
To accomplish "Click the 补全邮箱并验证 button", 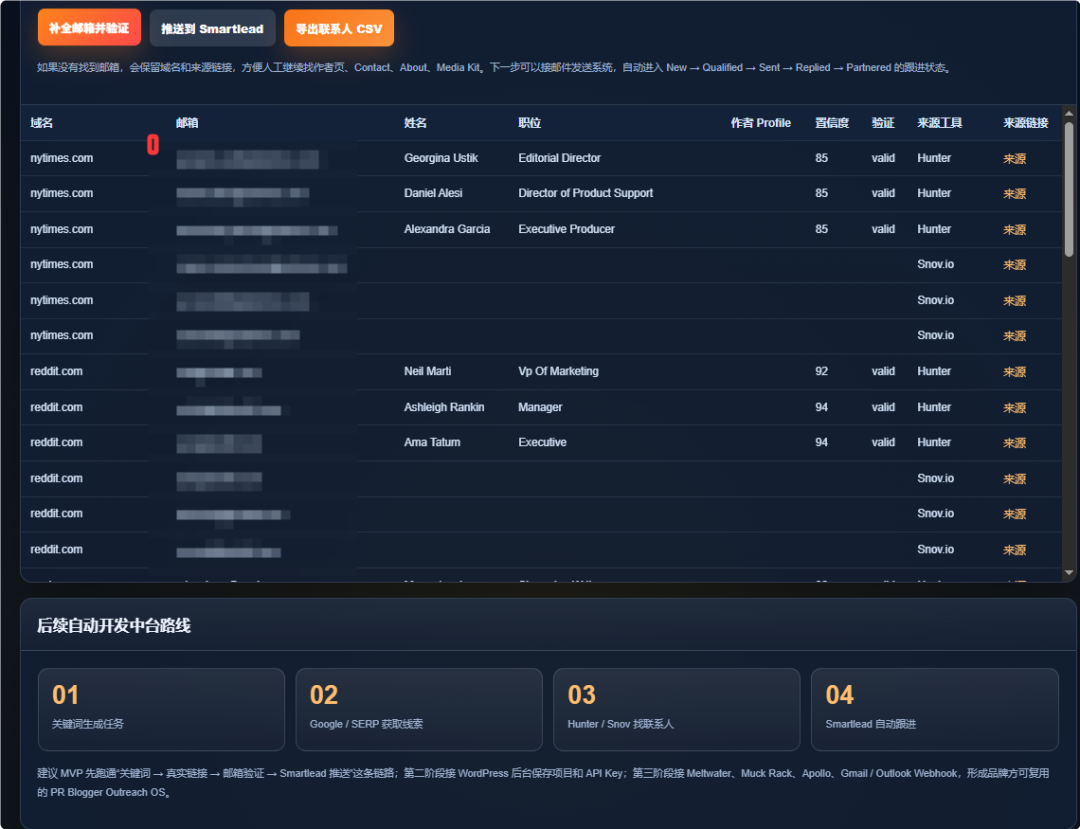I will point(90,28).
